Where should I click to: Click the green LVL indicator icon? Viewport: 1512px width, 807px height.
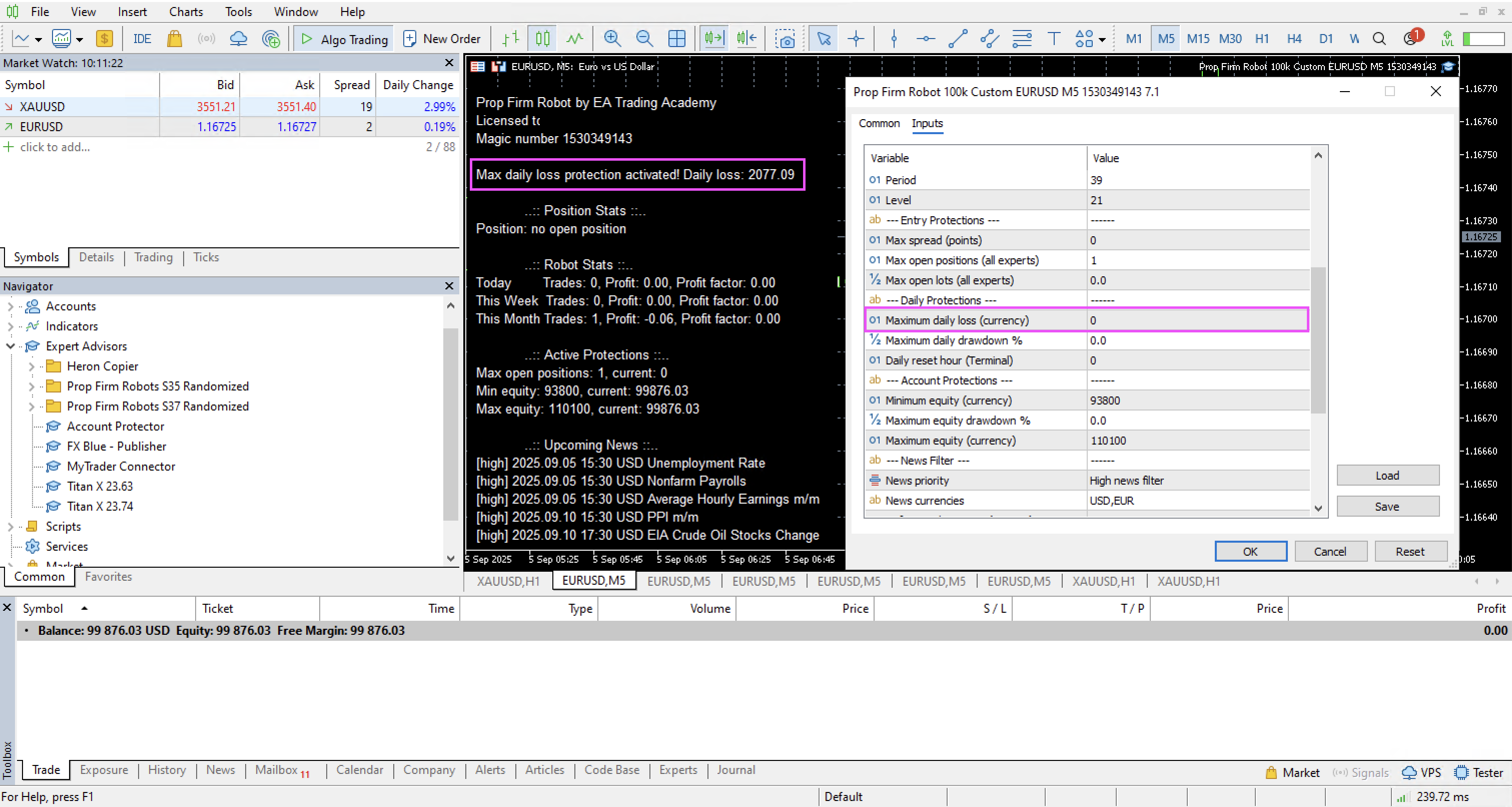coord(1447,39)
